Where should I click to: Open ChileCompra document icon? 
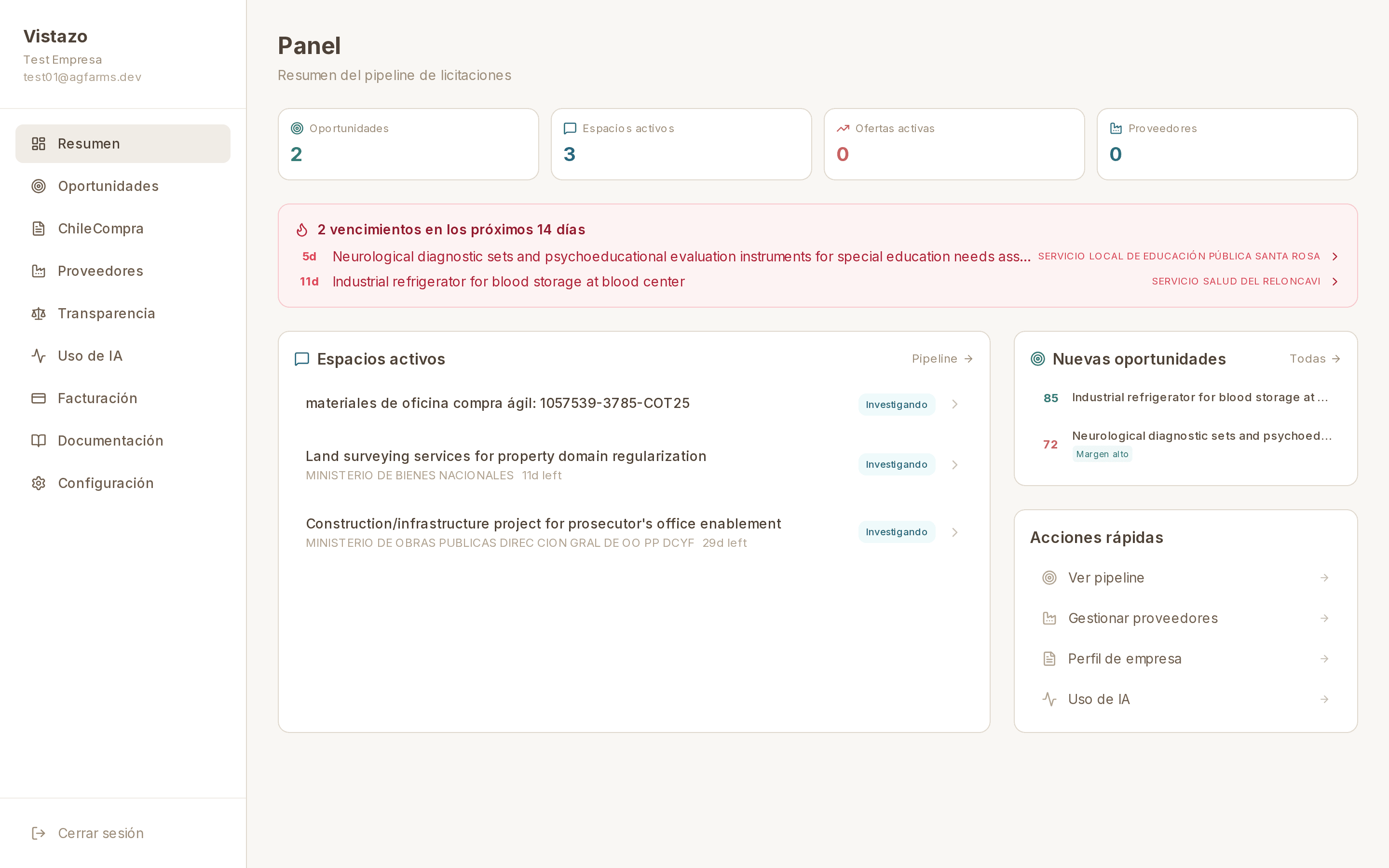(38, 228)
